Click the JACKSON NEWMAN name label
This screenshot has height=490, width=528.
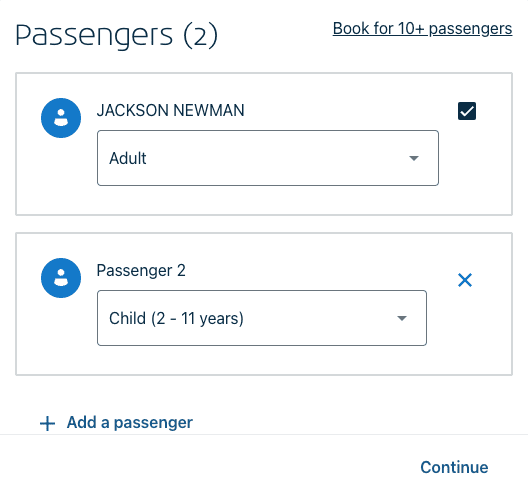pos(170,110)
